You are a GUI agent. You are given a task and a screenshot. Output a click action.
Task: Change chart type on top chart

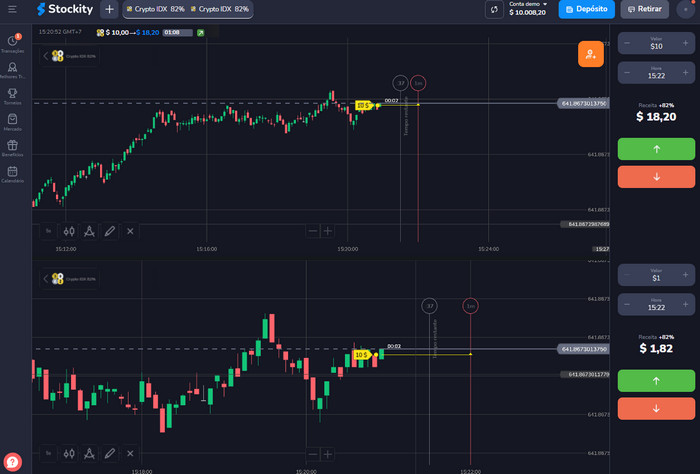pos(69,231)
